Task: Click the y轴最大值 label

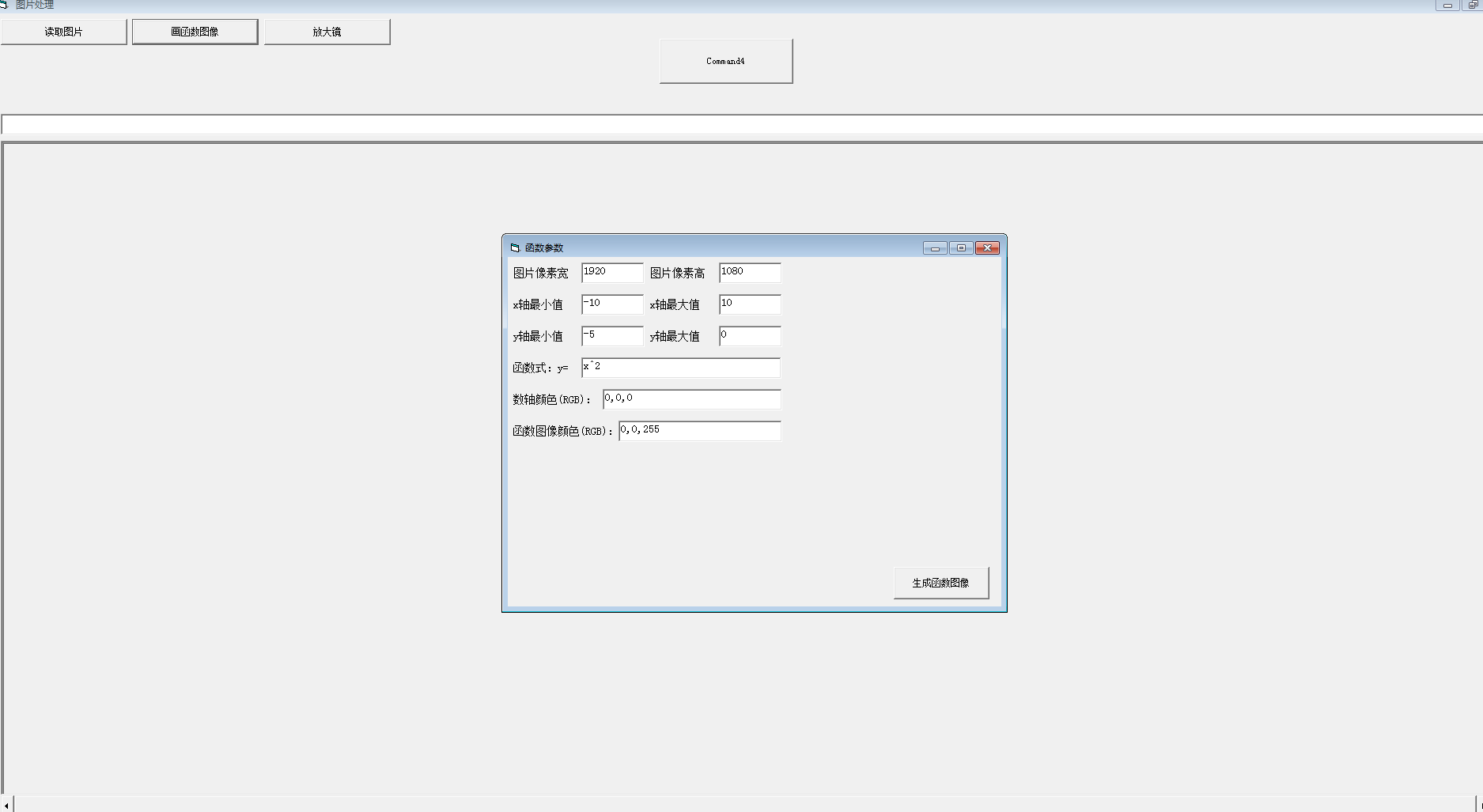Action: (675, 336)
